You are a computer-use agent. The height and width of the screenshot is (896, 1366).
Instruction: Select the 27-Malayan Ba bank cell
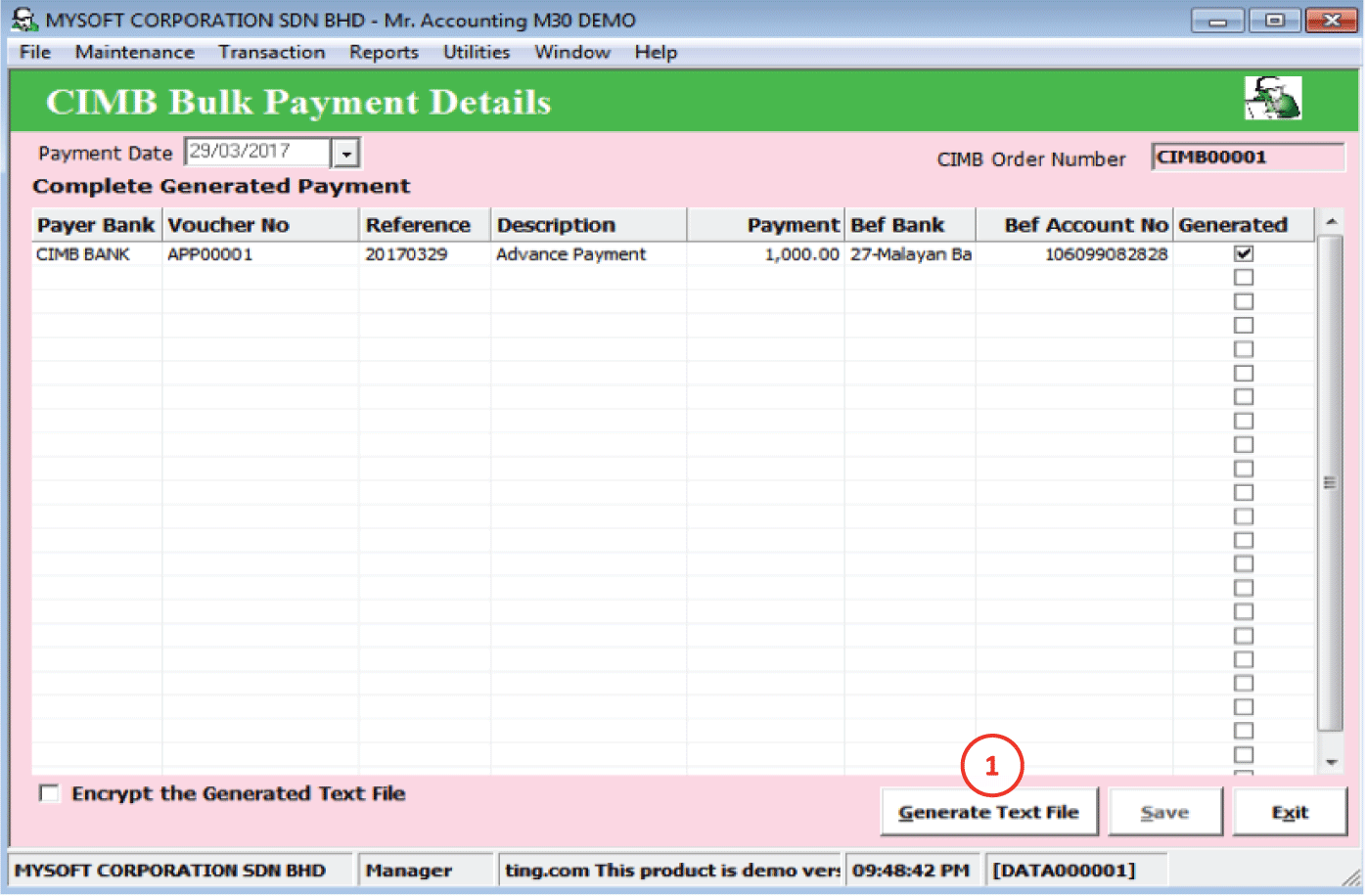910,254
